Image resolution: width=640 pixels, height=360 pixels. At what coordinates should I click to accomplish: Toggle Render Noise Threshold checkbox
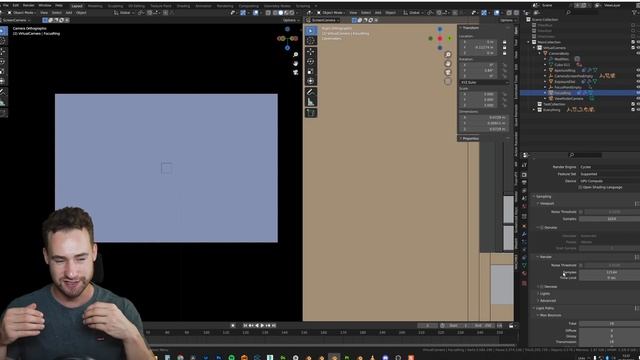coord(581,265)
